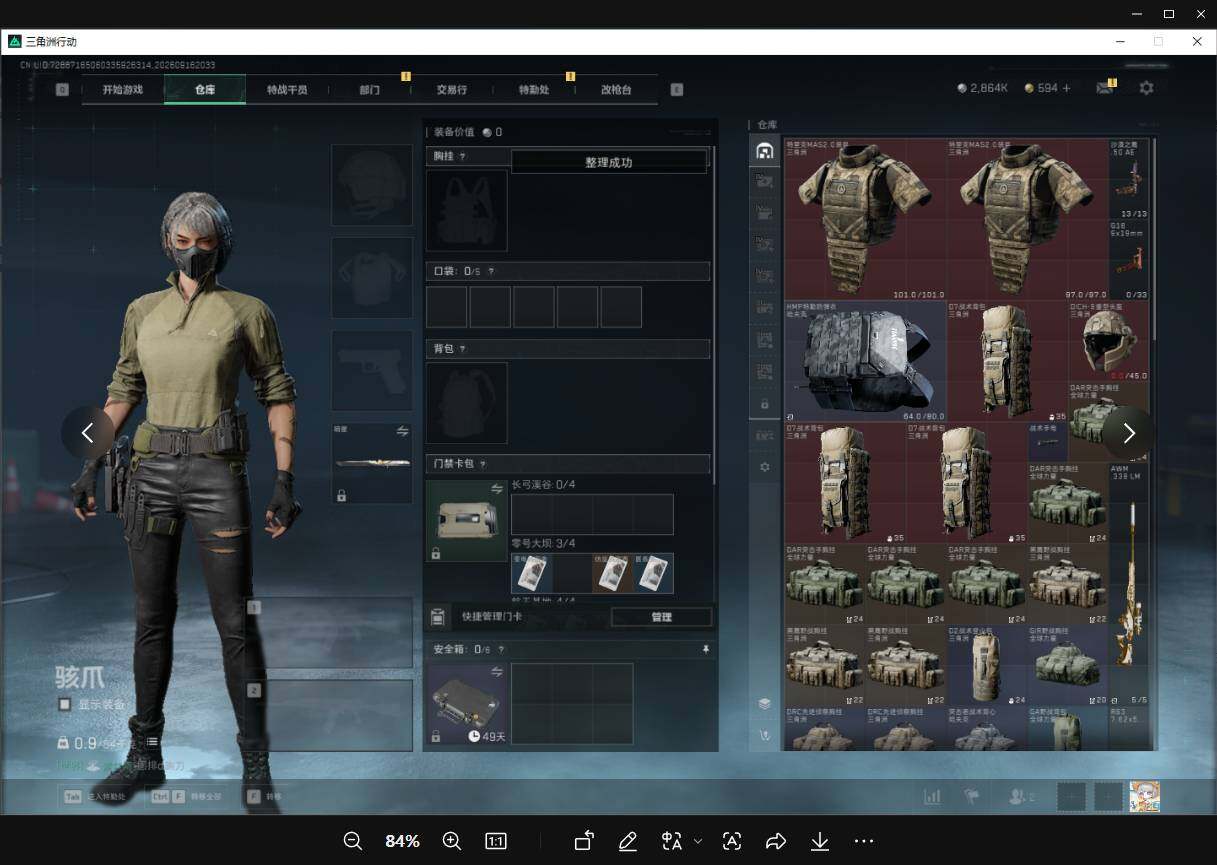Click the help icon next to 门禁卡包
Viewport: 1217px width, 865px height.
pos(483,464)
